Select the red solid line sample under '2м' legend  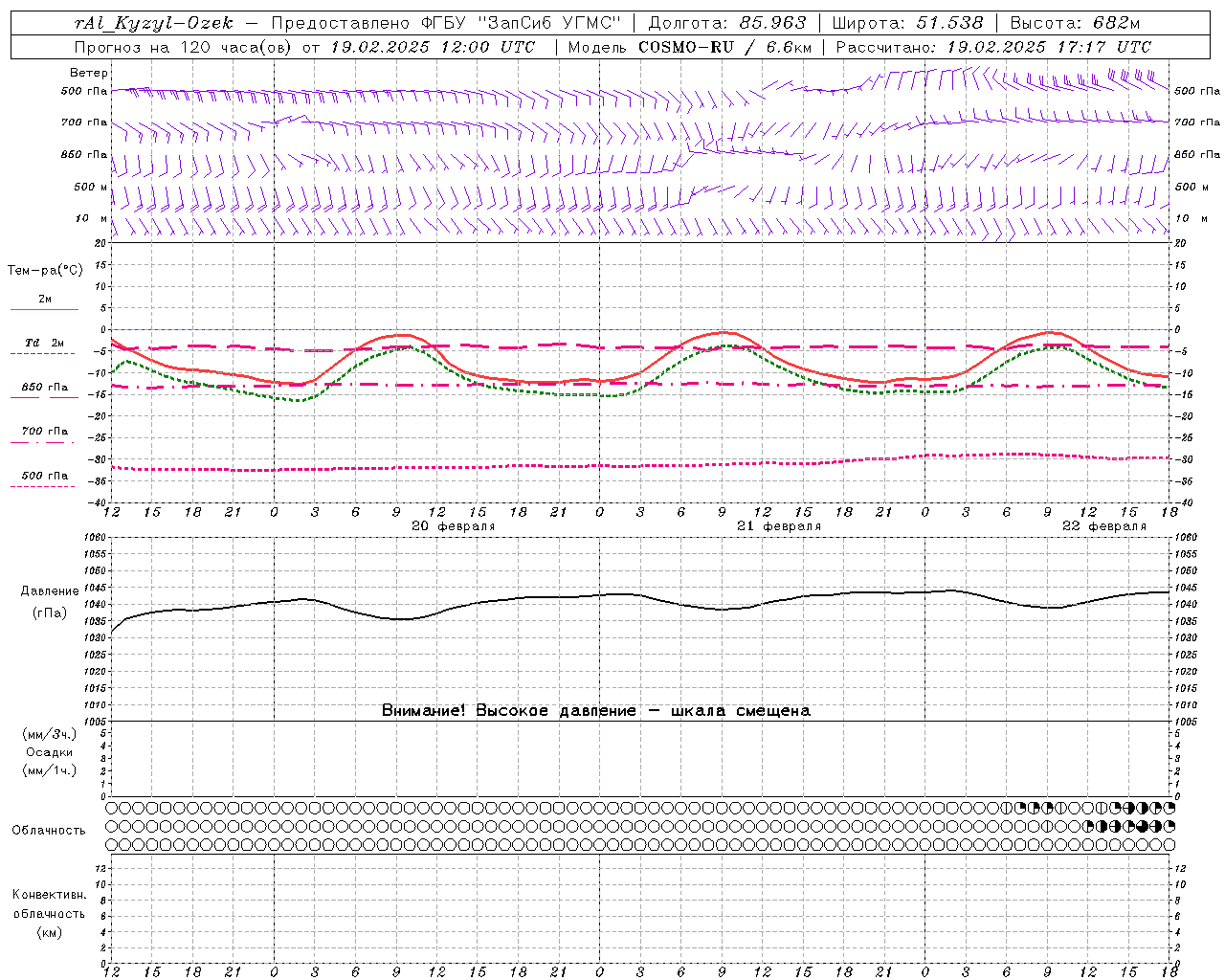pyautogui.click(x=44, y=309)
